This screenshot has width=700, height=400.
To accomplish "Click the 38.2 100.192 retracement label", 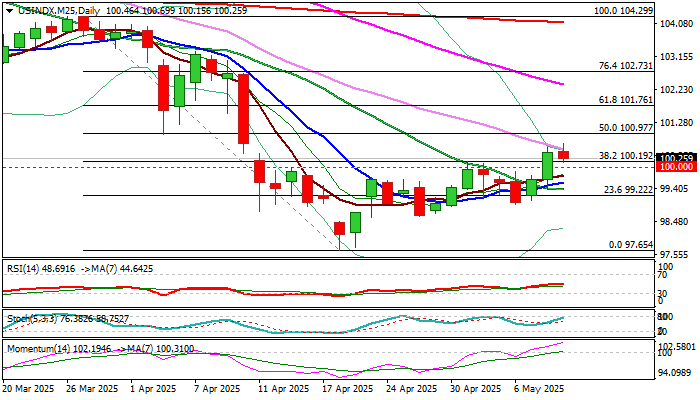I will pyautogui.click(x=625, y=155).
